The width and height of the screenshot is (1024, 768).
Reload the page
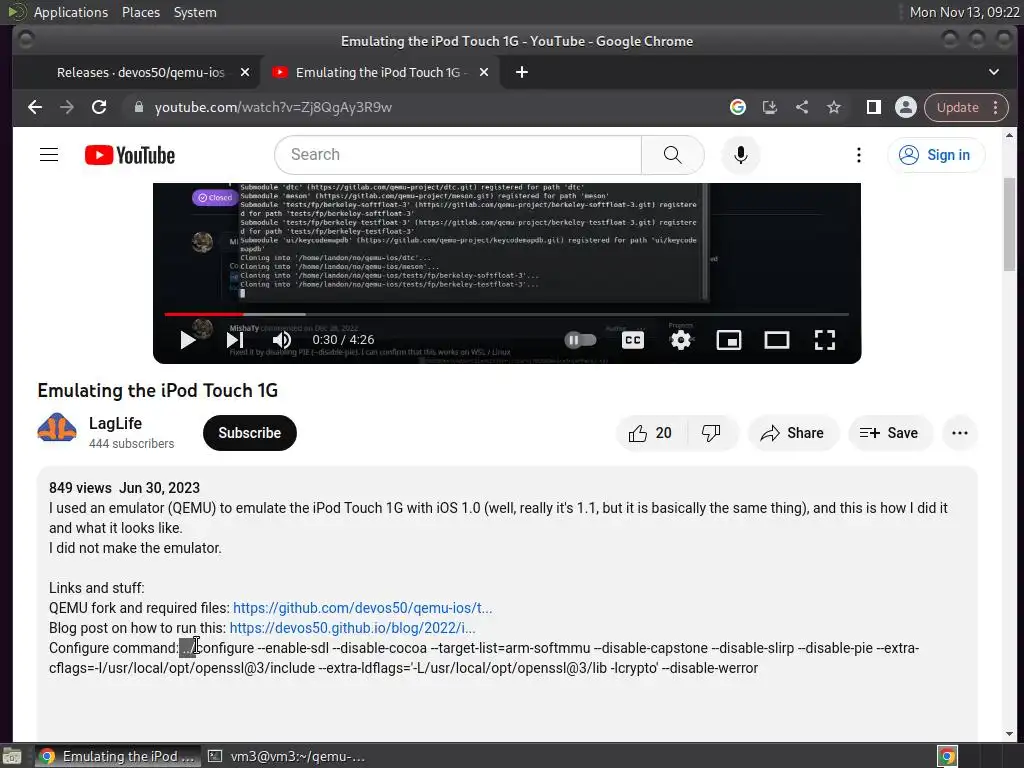coord(99,107)
